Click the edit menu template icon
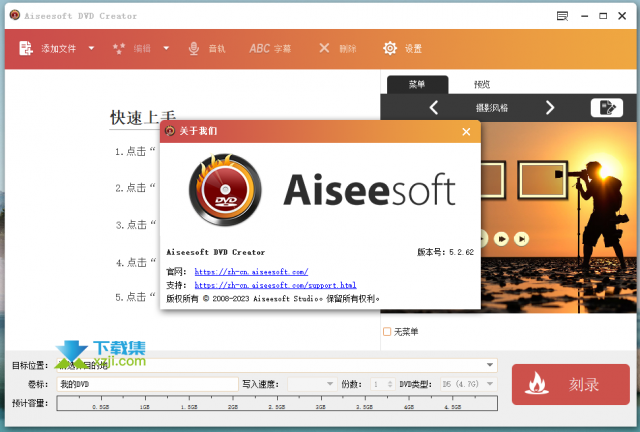640x432 pixels. (607, 108)
